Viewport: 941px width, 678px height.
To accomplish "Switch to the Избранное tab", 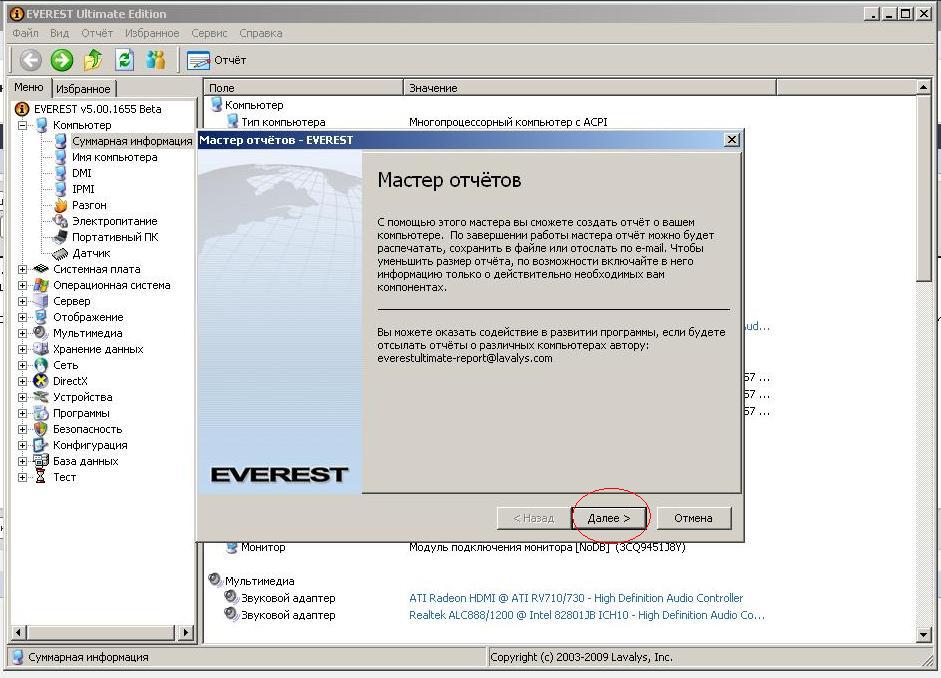I will point(83,89).
